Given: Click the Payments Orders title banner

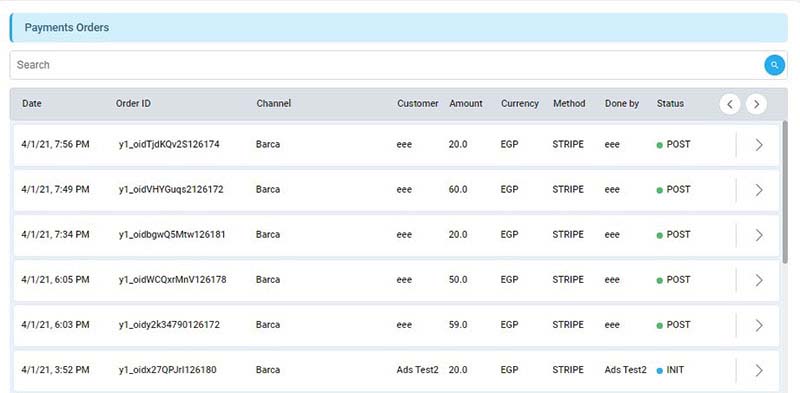Looking at the screenshot, I should pos(398,28).
